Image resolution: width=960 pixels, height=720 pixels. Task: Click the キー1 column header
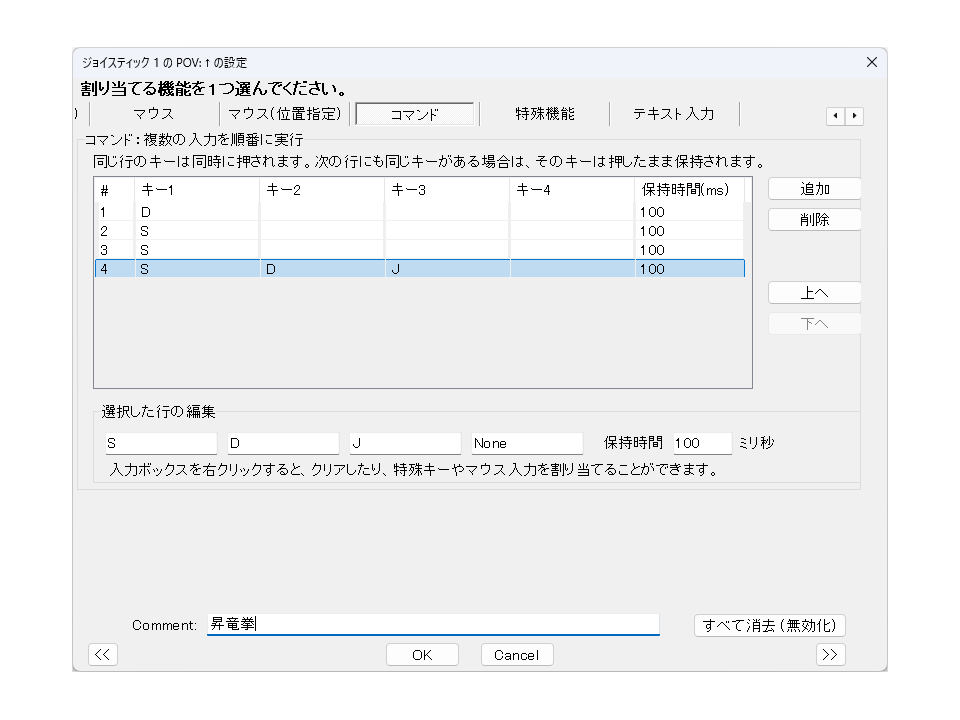pos(197,190)
